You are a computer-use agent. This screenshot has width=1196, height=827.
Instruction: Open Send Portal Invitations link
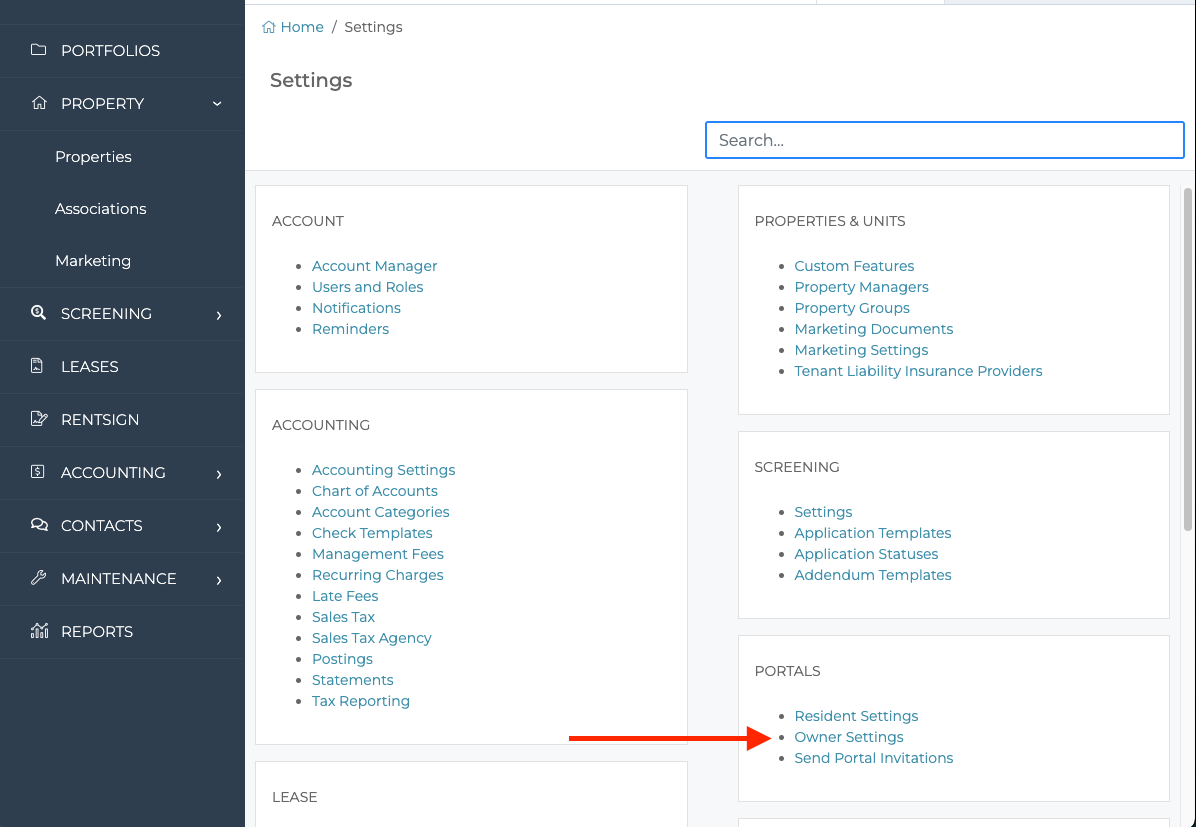[x=873, y=758]
